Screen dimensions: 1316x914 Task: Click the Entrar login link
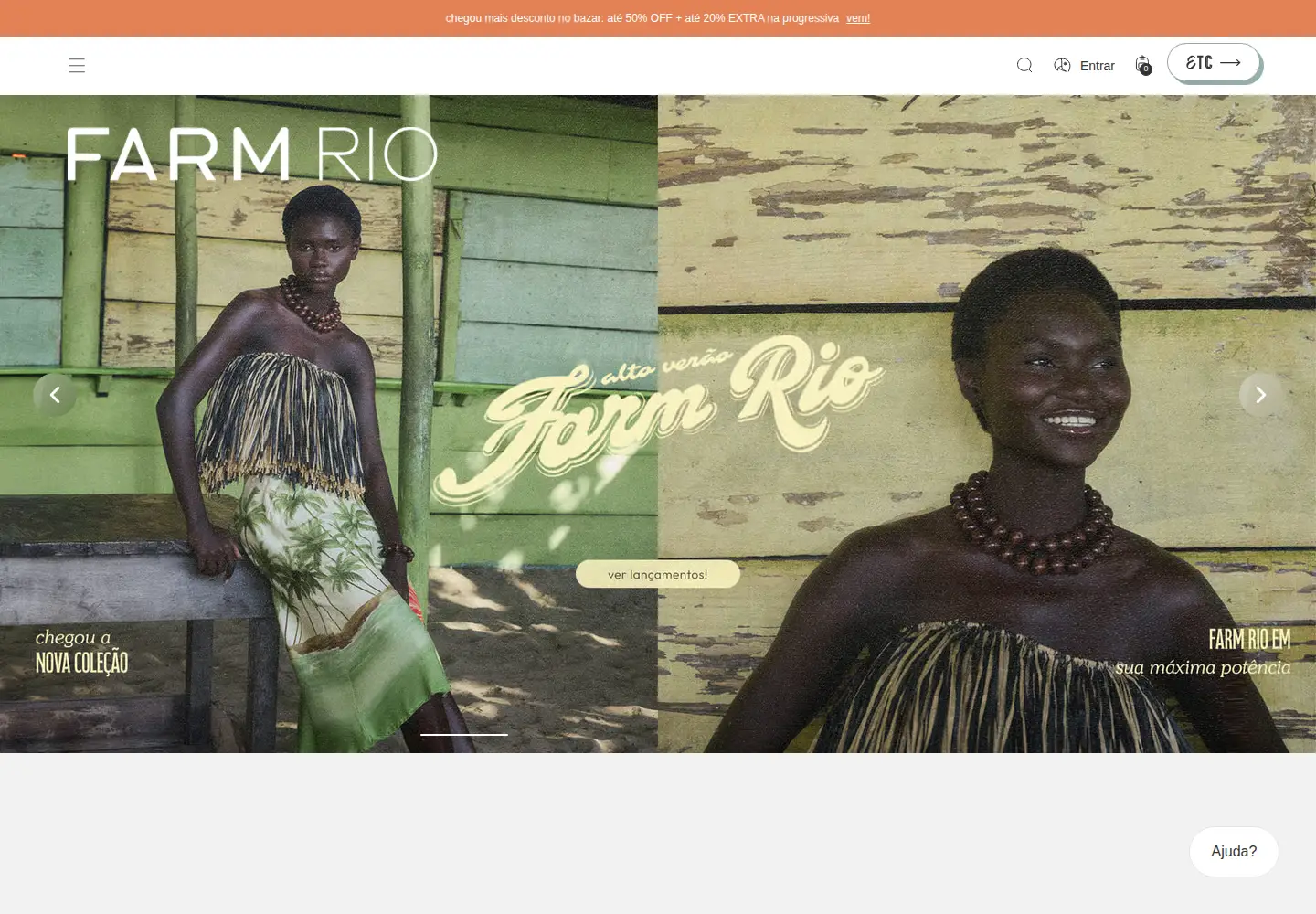1097,66
